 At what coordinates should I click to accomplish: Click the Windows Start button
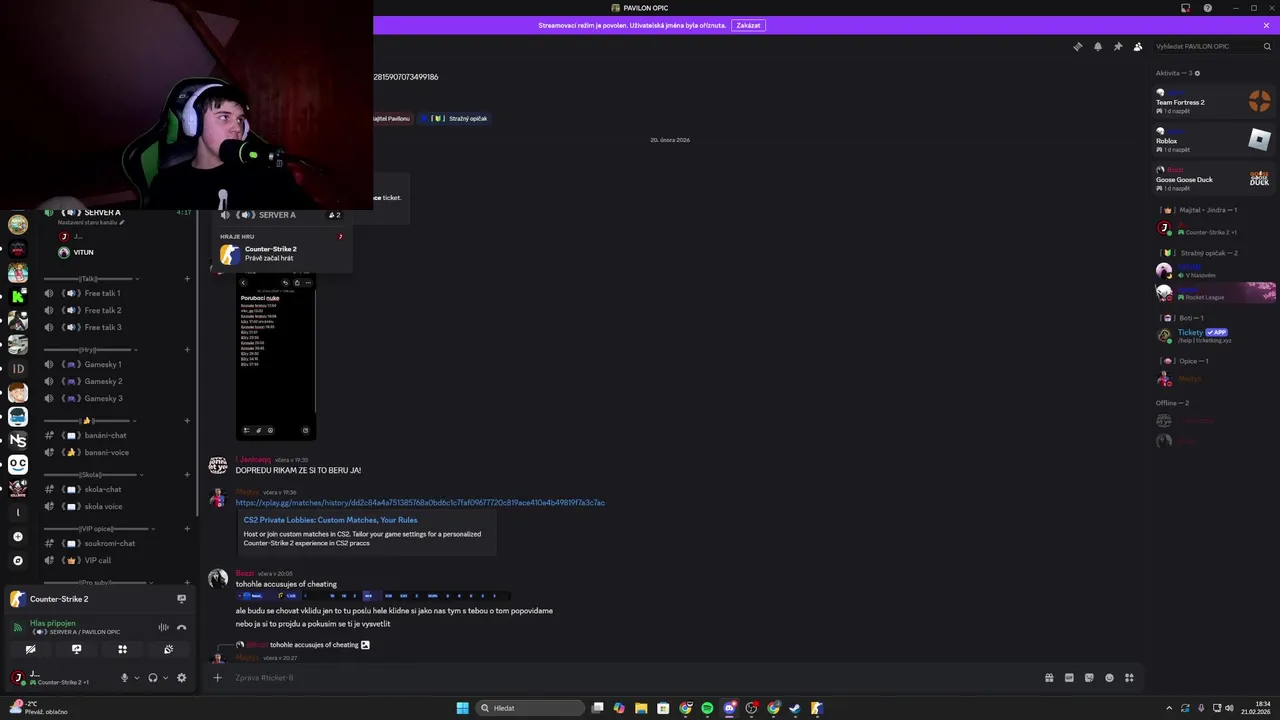[x=462, y=708]
